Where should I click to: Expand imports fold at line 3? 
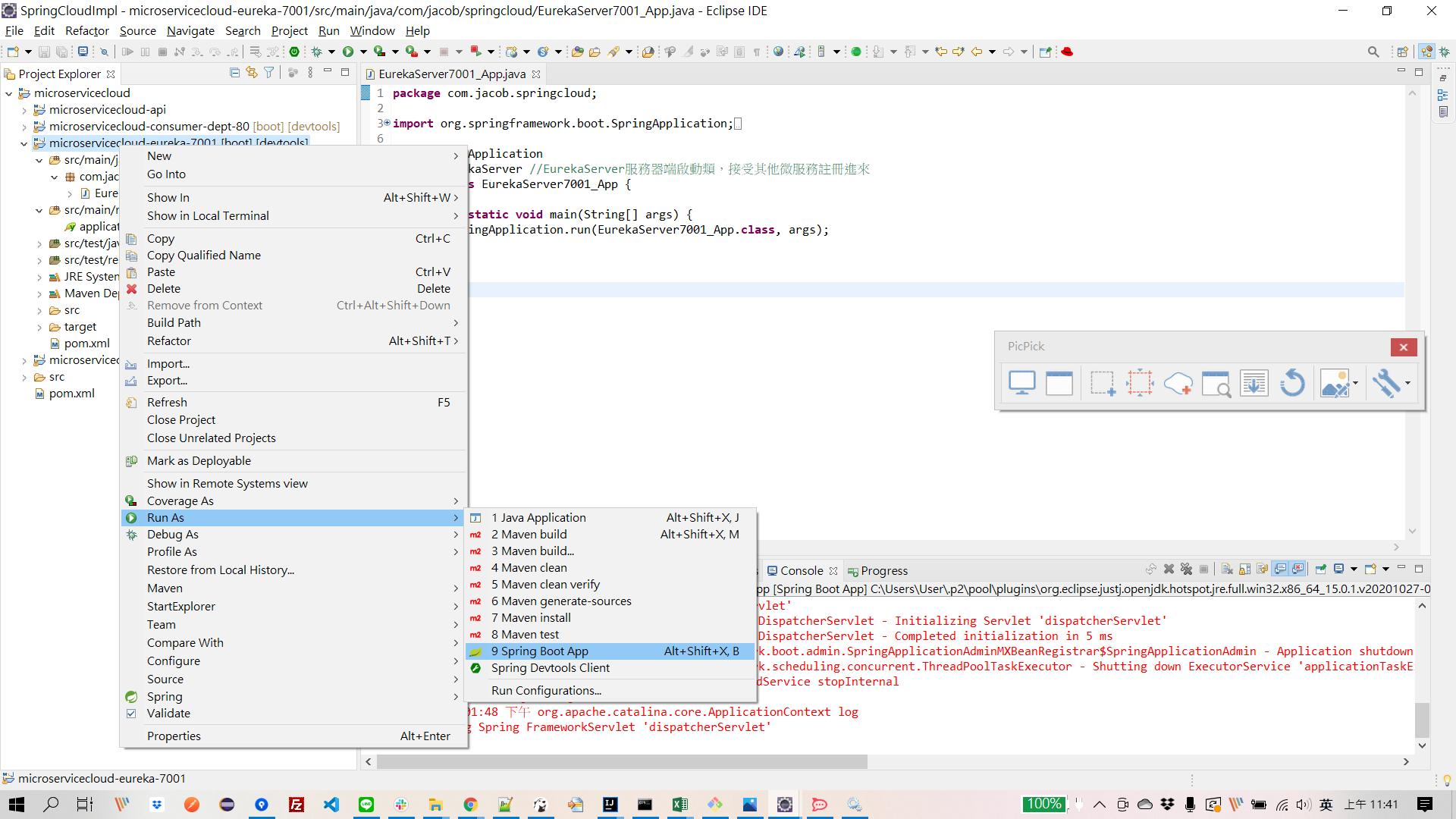pos(388,123)
